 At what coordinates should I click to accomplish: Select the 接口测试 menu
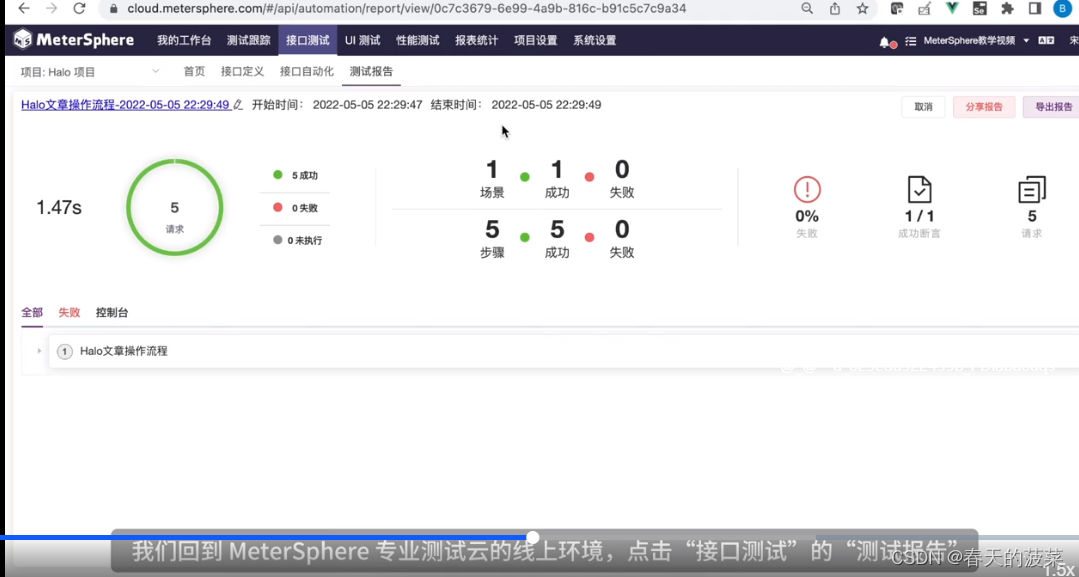coord(308,41)
